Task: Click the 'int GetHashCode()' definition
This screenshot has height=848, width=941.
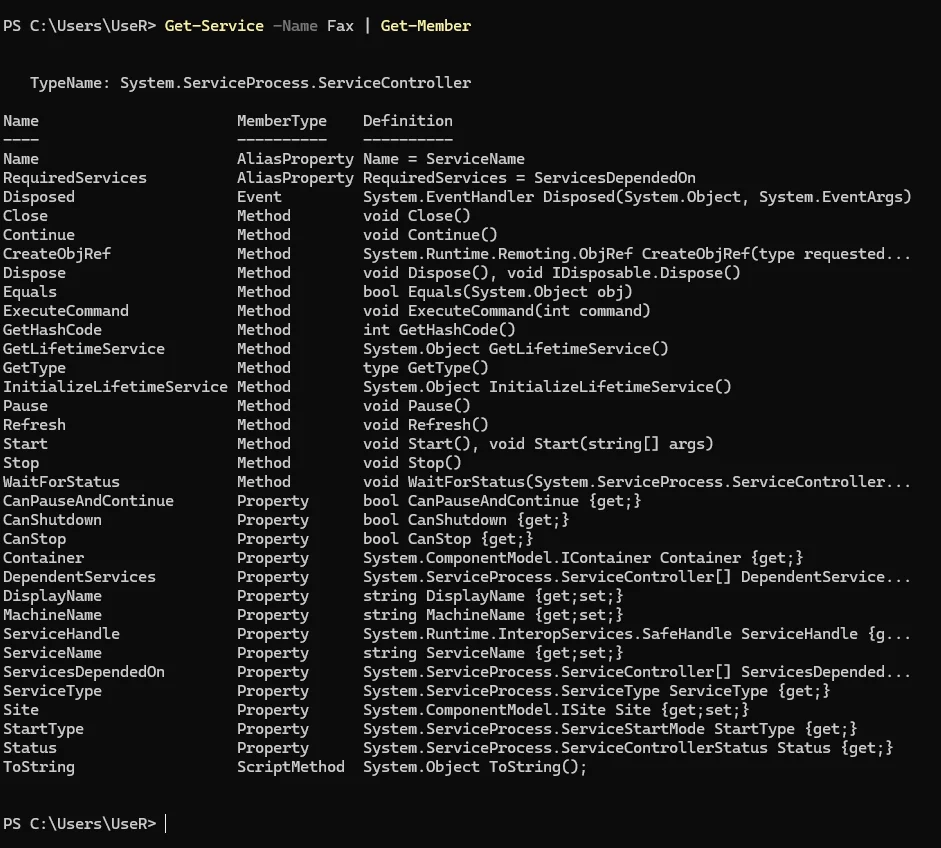Action: tap(439, 330)
